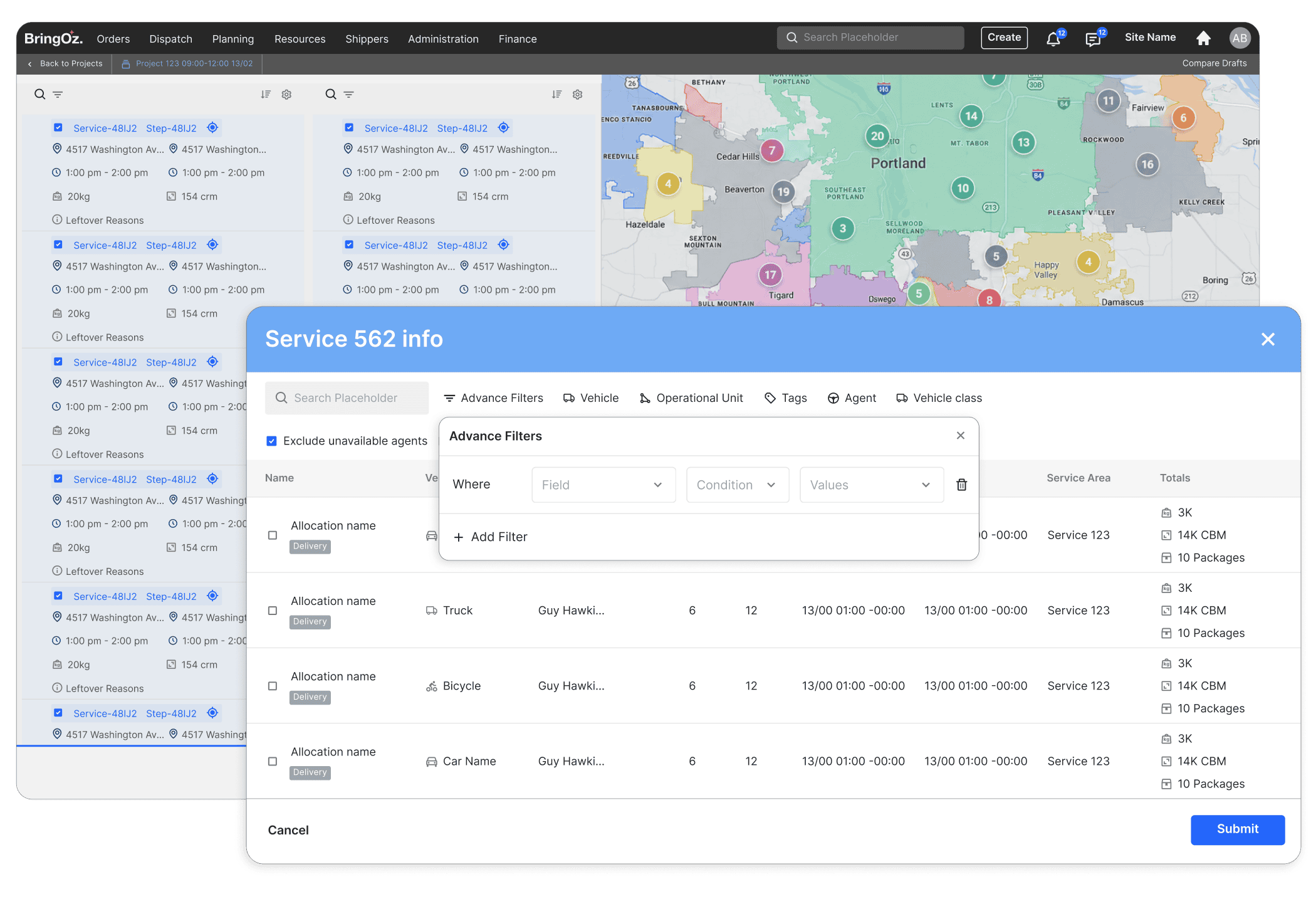Open the Administration menu
Screen dimensions: 1316x899
tap(443, 39)
